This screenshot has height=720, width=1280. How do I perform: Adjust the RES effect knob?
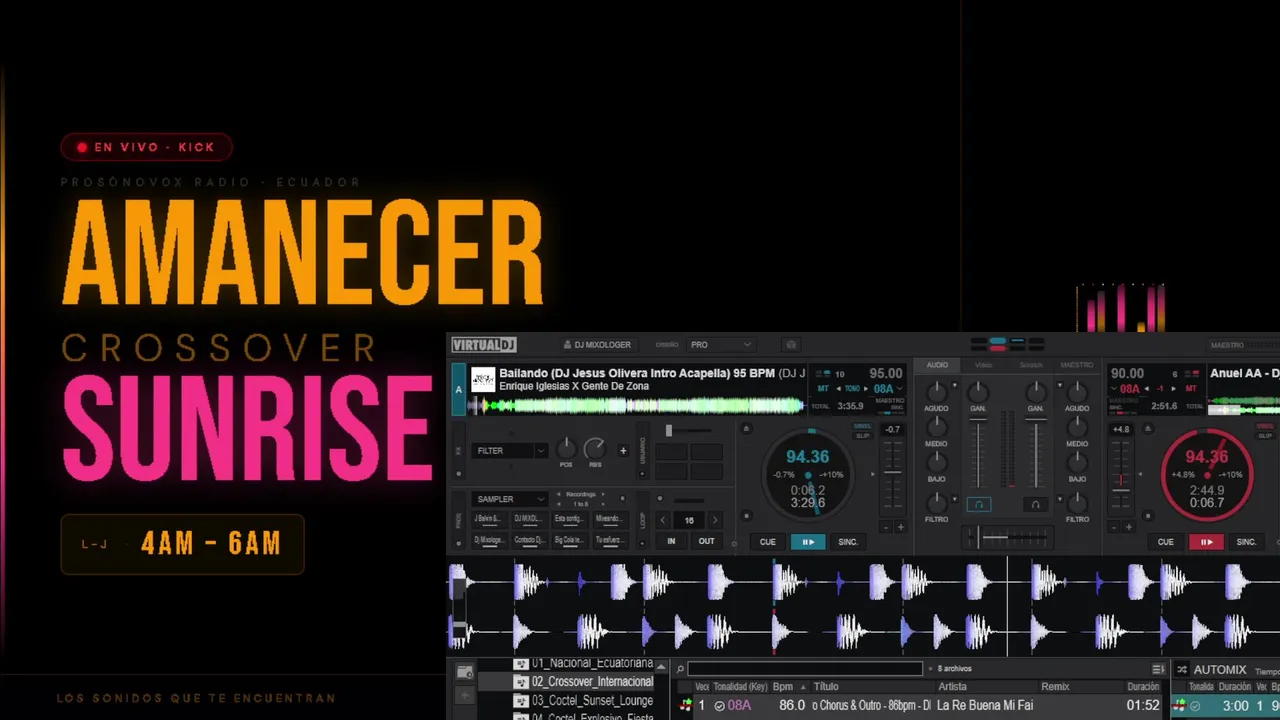click(x=595, y=448)
